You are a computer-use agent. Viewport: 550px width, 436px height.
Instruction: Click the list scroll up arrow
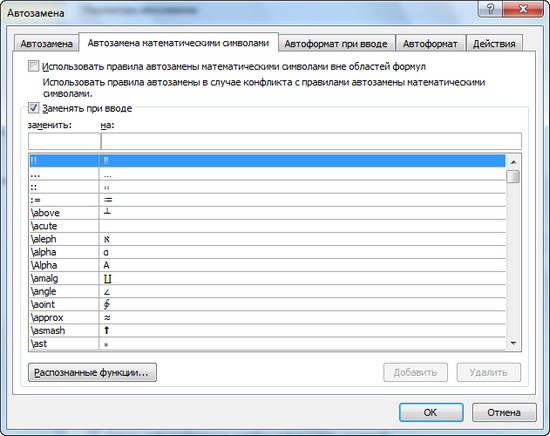pos(513,162)
